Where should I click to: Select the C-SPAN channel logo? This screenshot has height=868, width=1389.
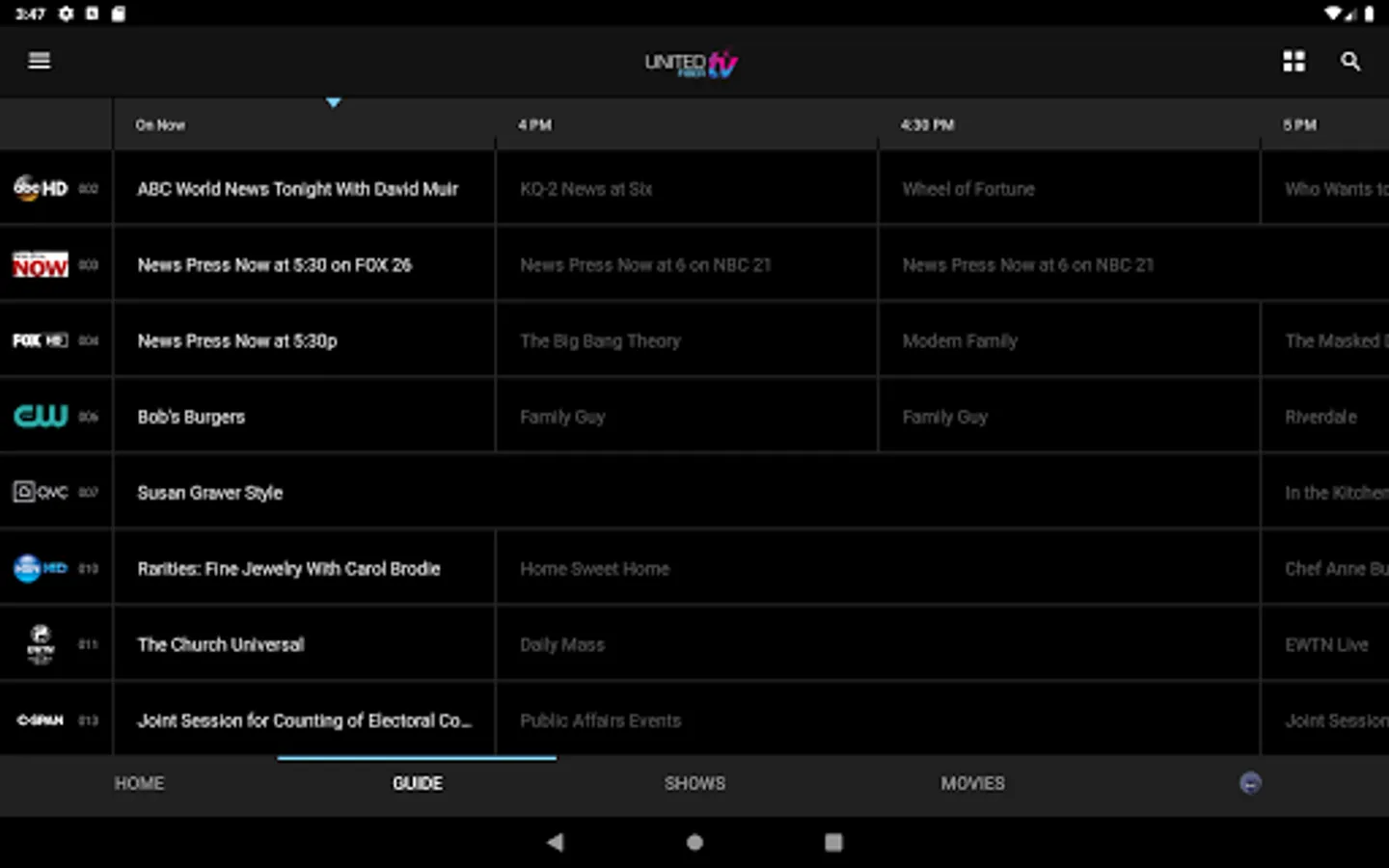click(x=41, y=720)
